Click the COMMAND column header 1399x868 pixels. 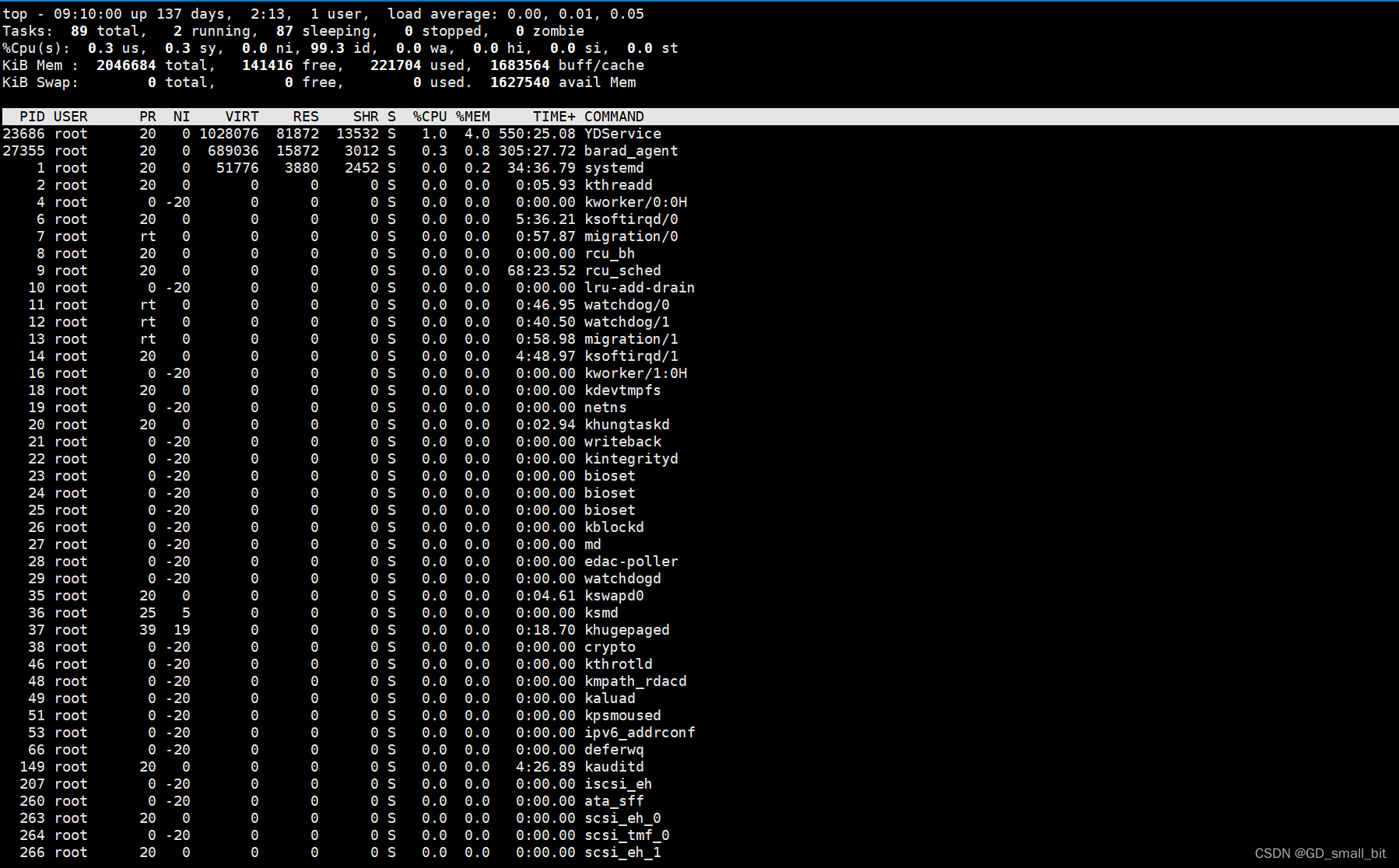point(614,117)
